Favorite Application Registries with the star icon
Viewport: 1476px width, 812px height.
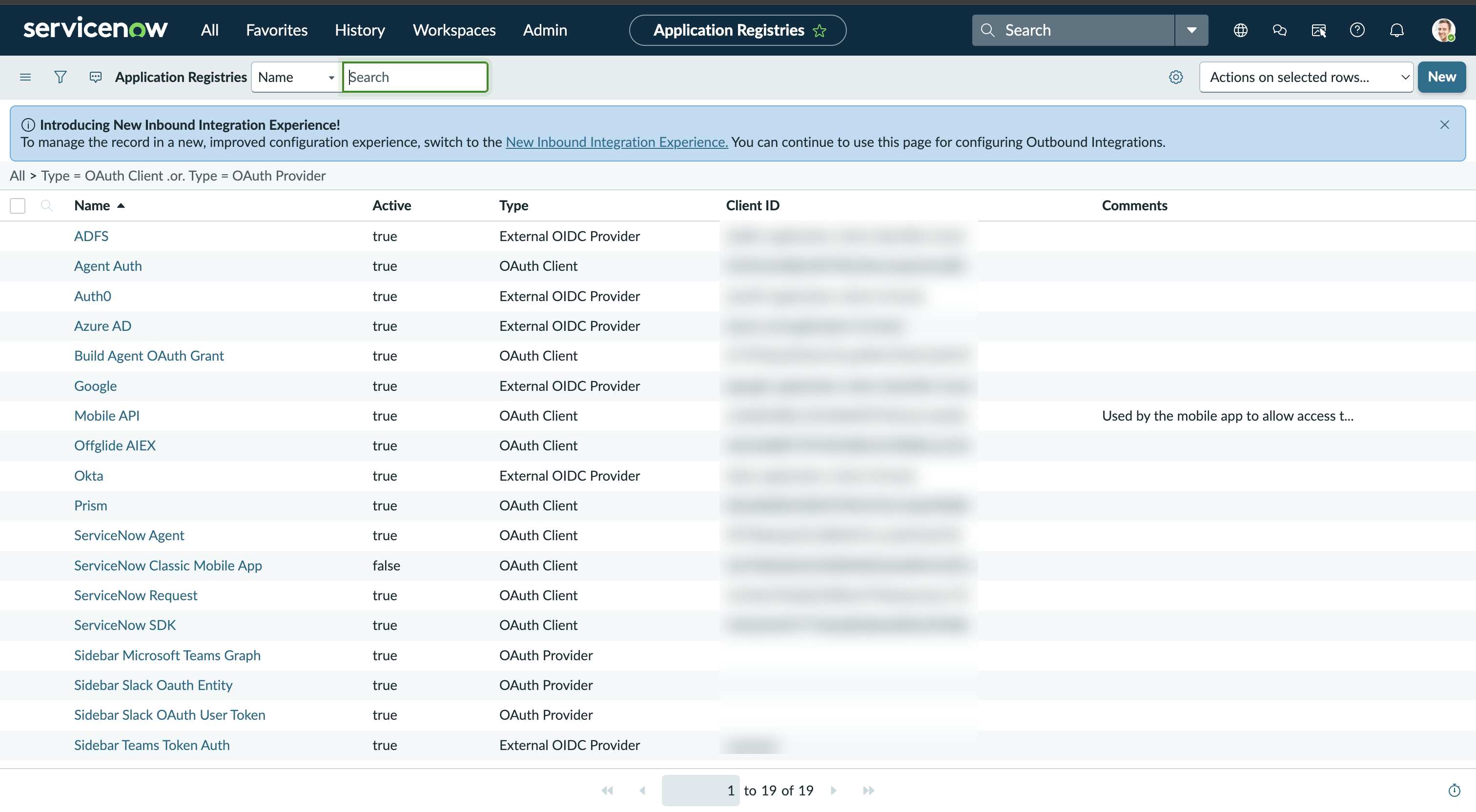[820, 30]
